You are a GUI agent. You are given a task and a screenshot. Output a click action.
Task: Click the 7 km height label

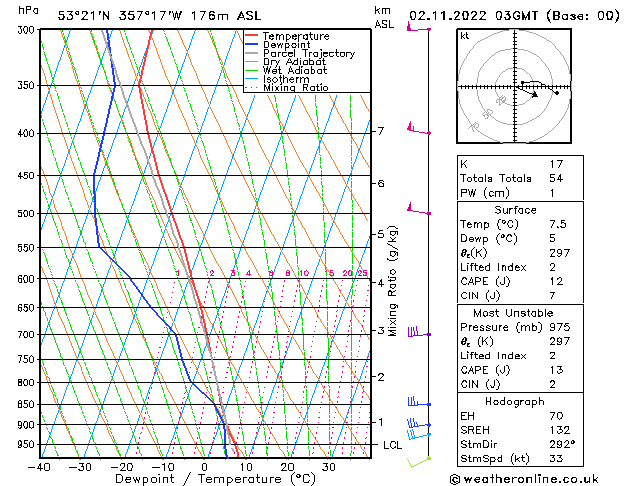[x=380, y=131]
